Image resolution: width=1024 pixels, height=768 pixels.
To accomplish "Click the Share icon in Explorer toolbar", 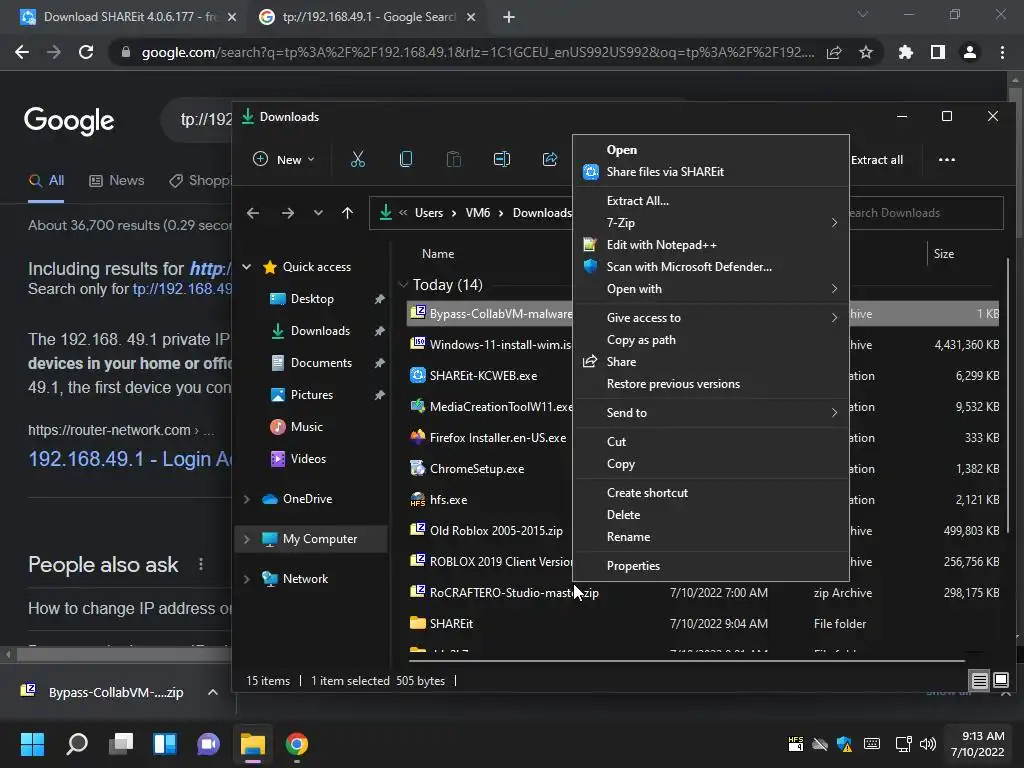I will click(550, 159).
